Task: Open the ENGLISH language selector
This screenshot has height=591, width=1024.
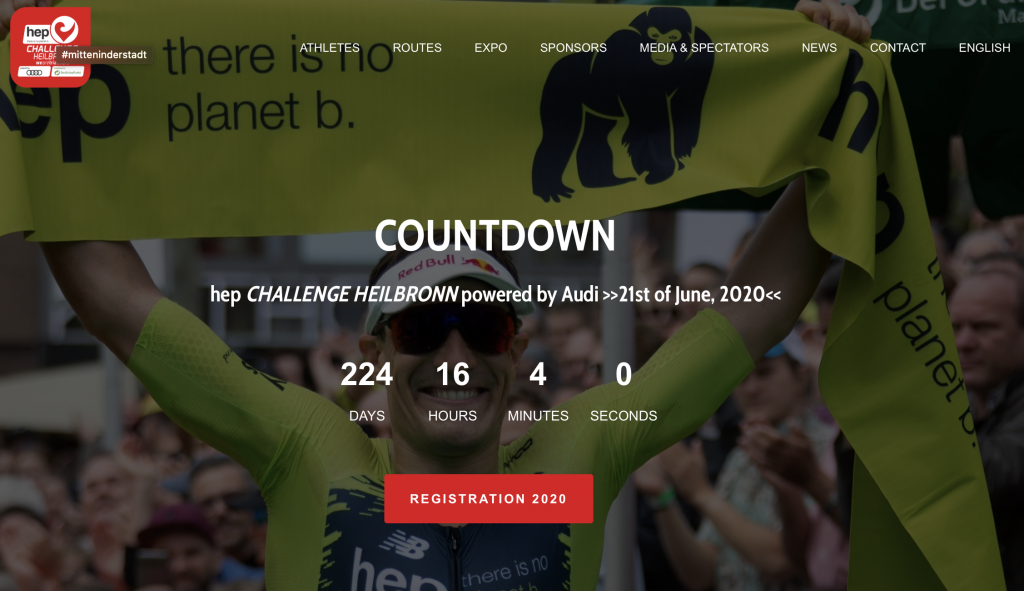Action: tap(984, 48)
